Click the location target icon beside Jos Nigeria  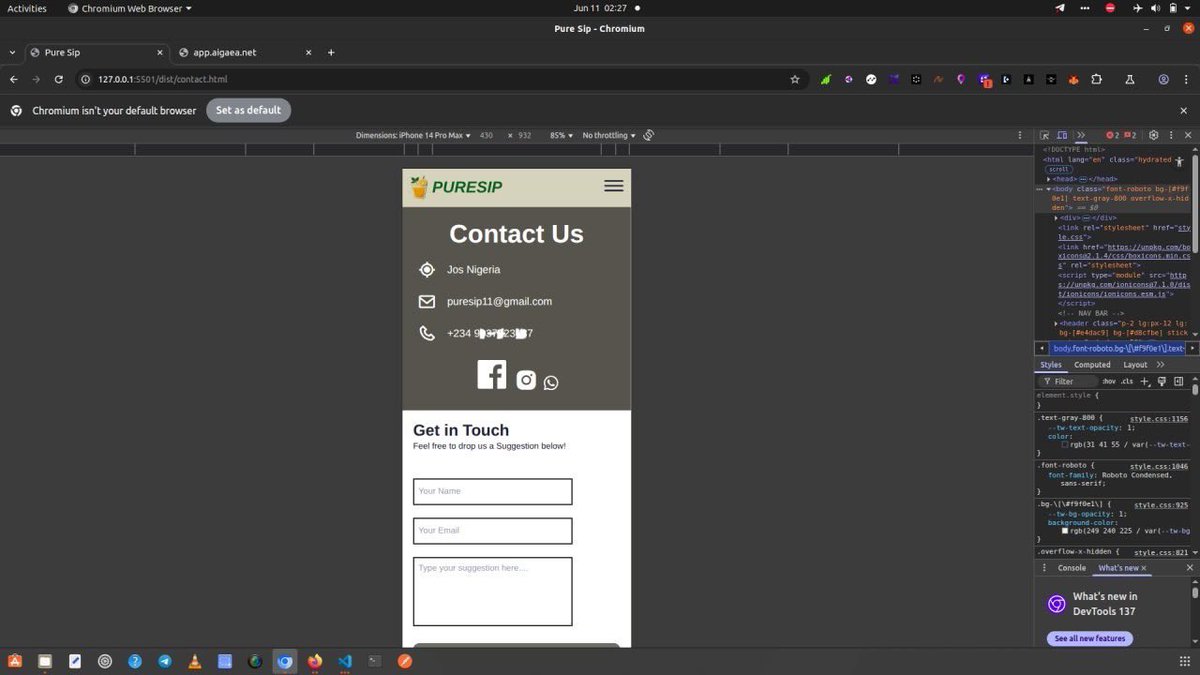tap(427, 269)
